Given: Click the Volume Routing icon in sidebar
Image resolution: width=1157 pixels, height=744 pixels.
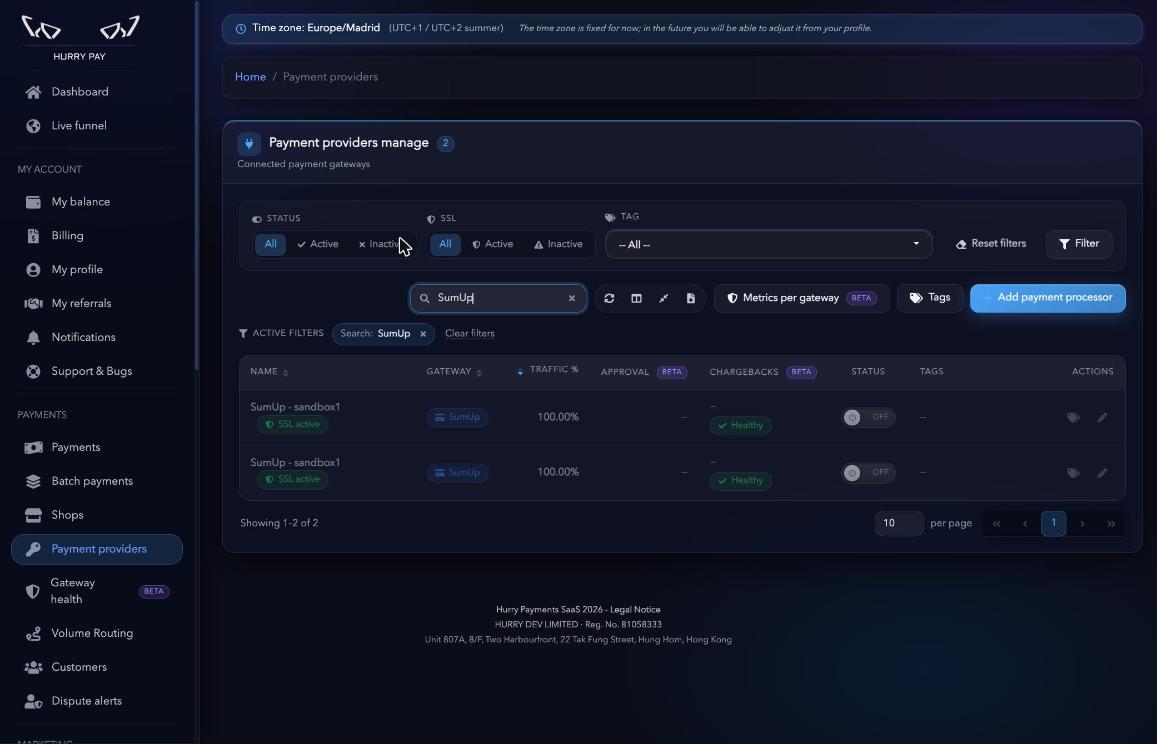Looking at the screenshot, I should (x=33, y=633).
